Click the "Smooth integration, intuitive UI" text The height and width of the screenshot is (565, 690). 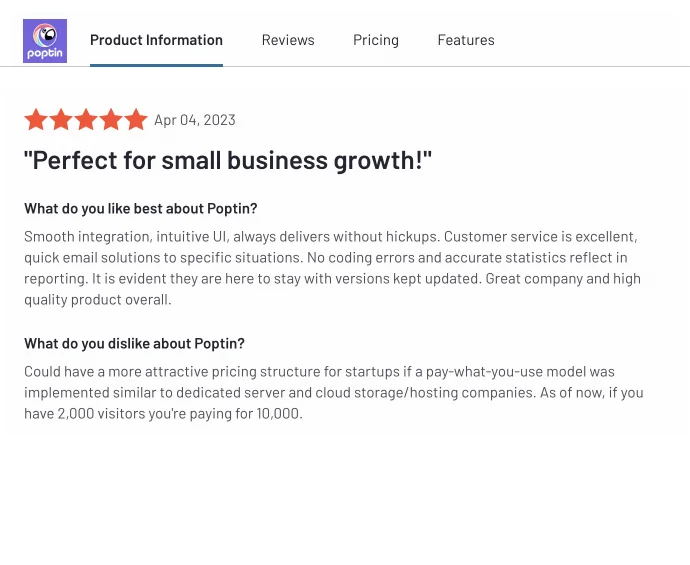tap(130, 236)
